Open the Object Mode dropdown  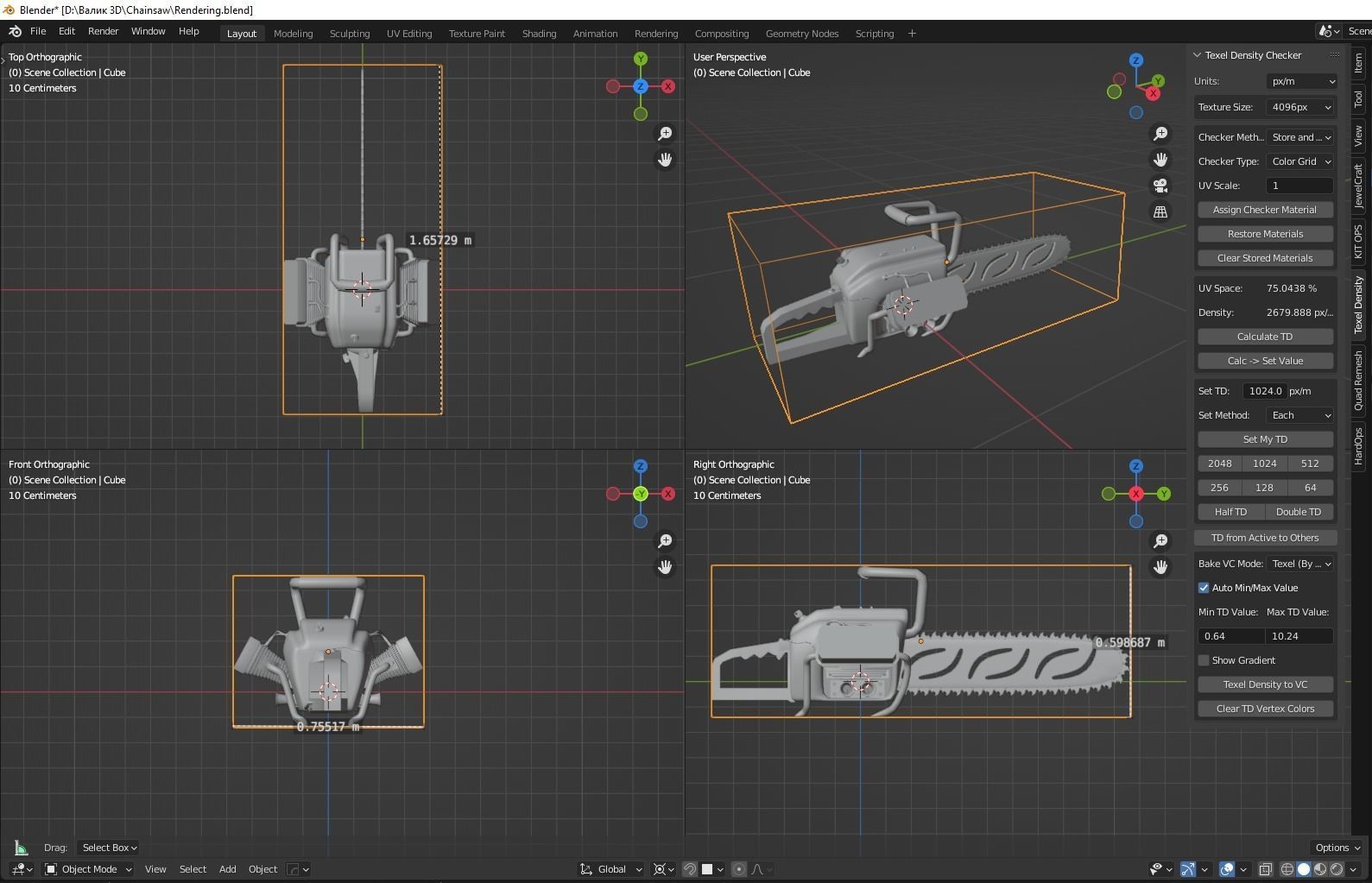(x=88, y=869)
